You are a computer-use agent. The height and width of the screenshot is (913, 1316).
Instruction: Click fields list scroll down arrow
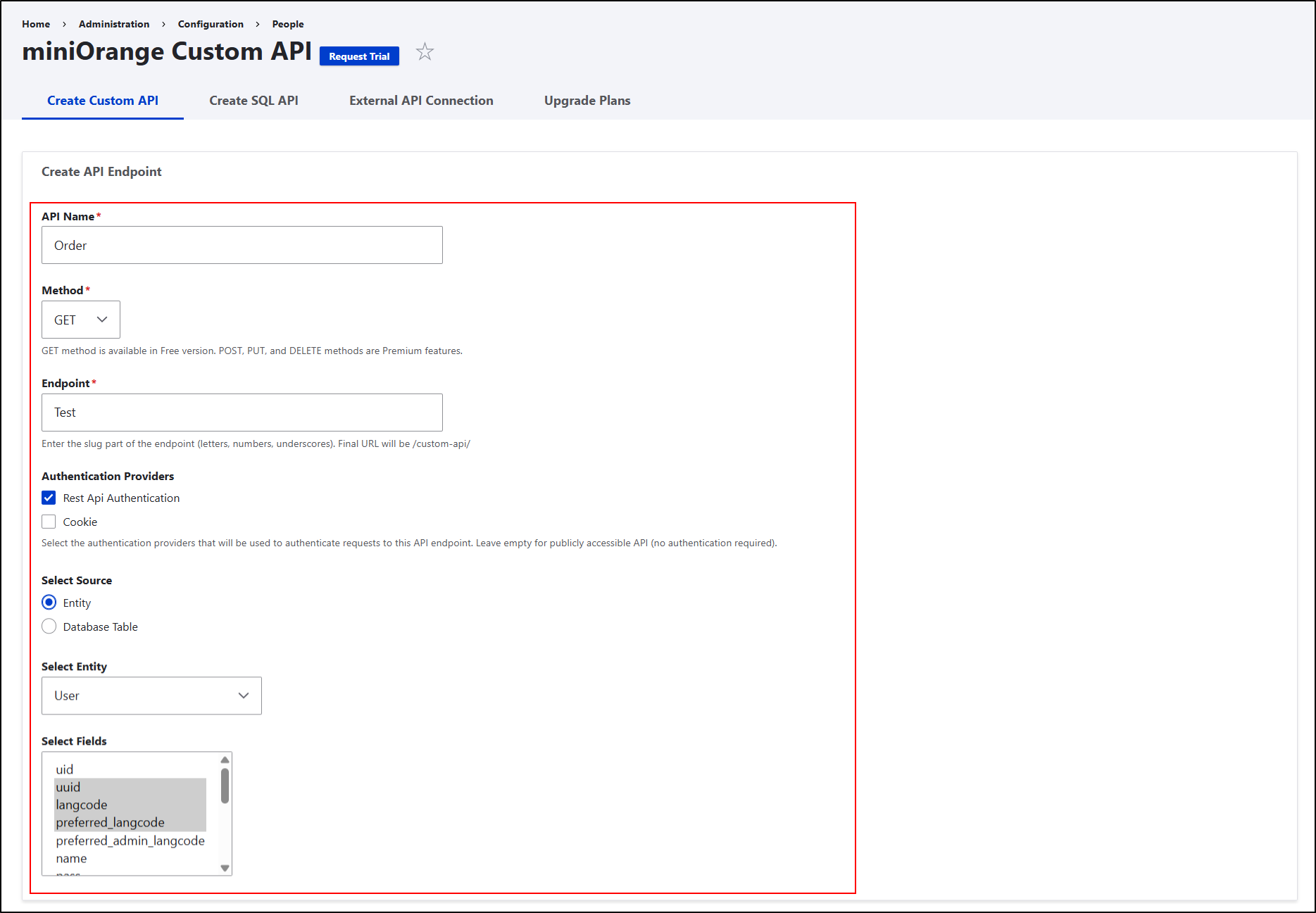(x=225, y=868)
